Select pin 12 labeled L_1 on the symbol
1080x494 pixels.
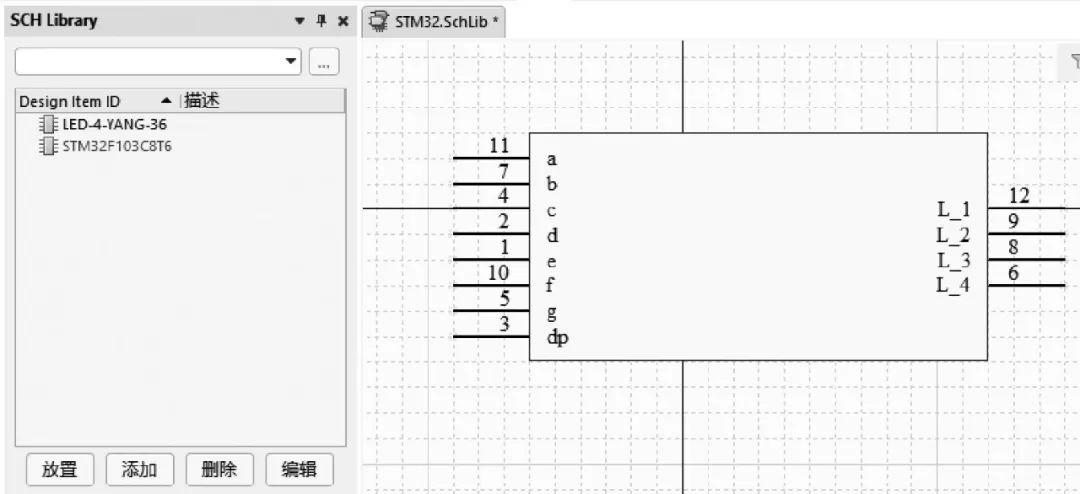coord(1025,207)
